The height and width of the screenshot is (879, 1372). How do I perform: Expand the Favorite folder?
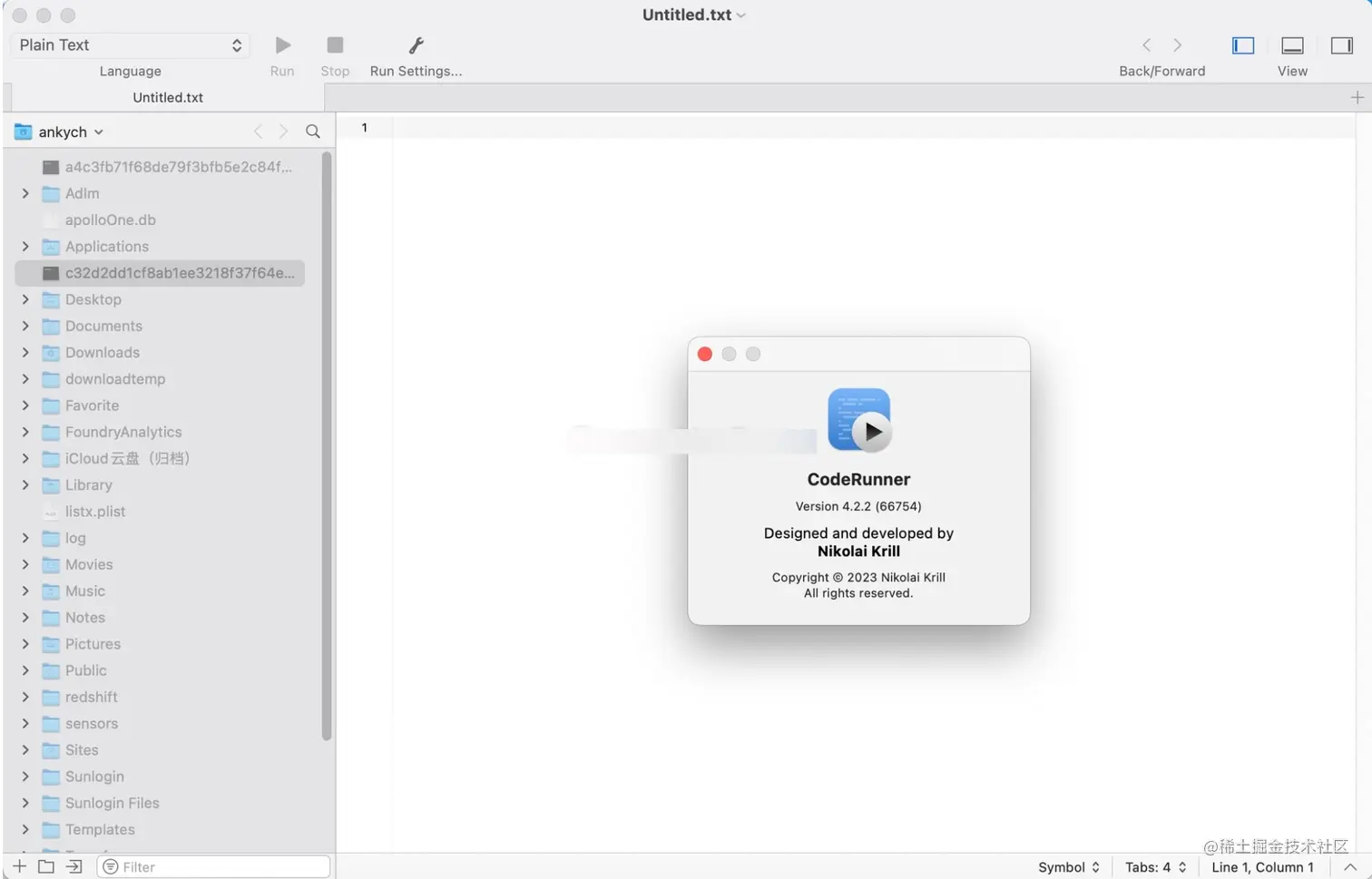click(x=25, y=405)
